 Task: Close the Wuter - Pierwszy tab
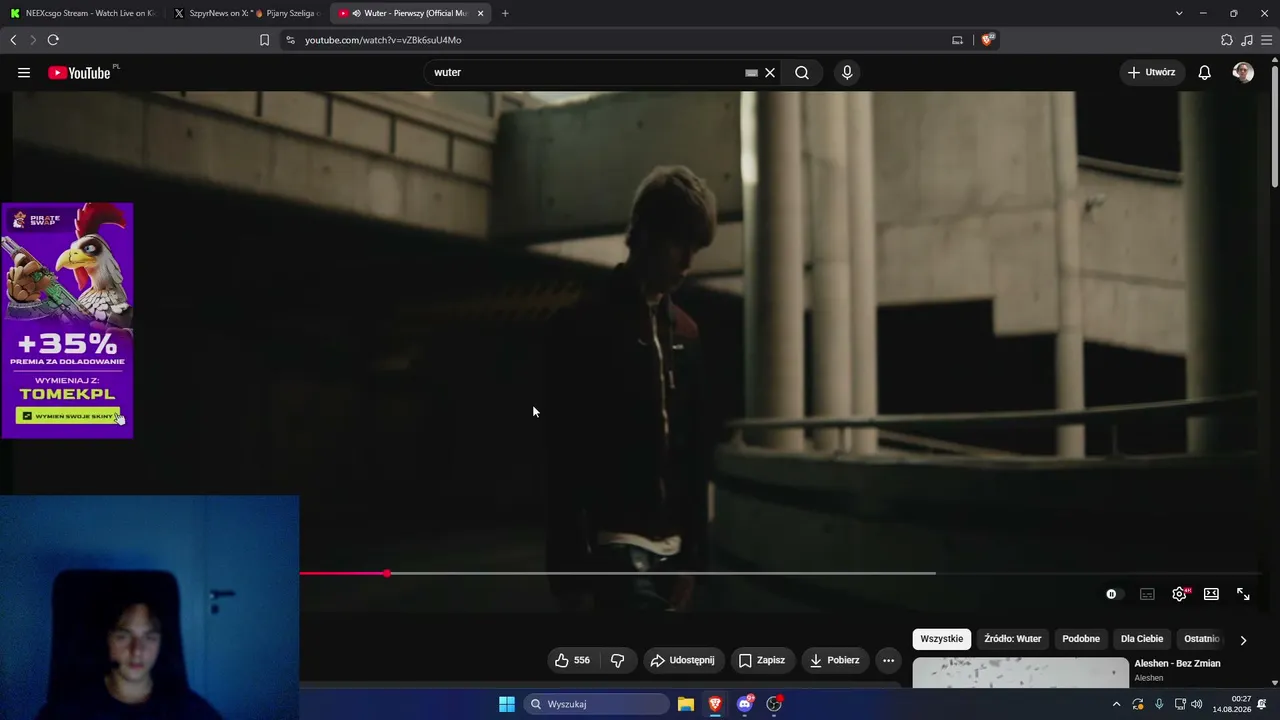(x=480, y=13)
